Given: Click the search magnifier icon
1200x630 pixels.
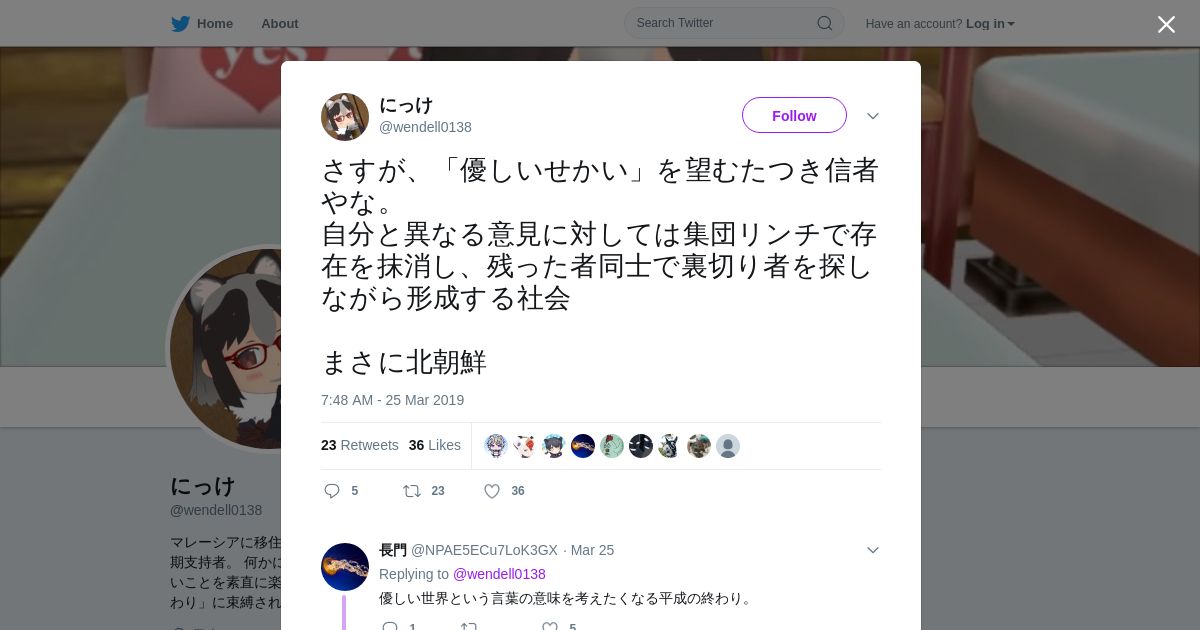Looking at the screenshot, I should [825, 23].
